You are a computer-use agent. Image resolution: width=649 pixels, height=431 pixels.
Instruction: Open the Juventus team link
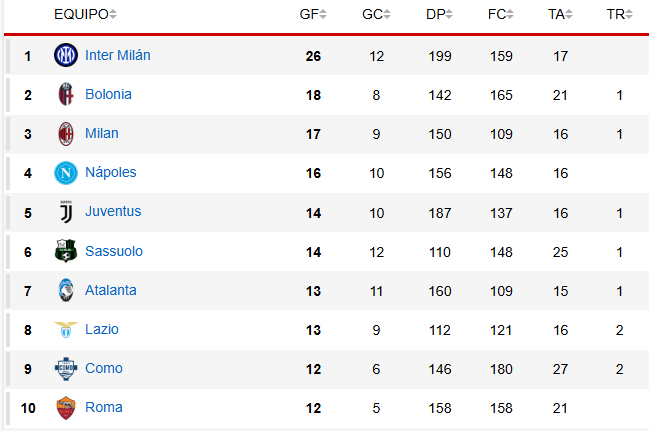click(113, 212)
